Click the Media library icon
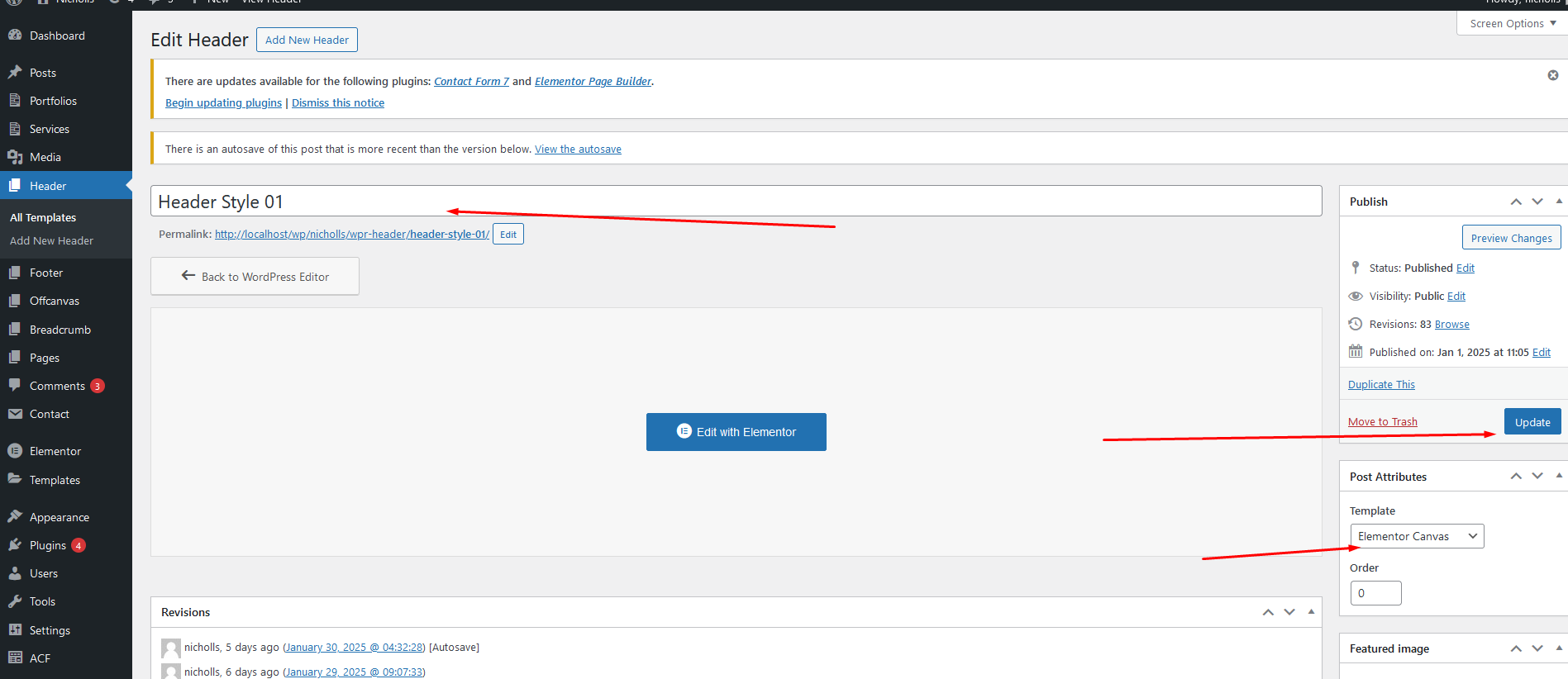This screenshot has width=1568, height=679. 15,157
